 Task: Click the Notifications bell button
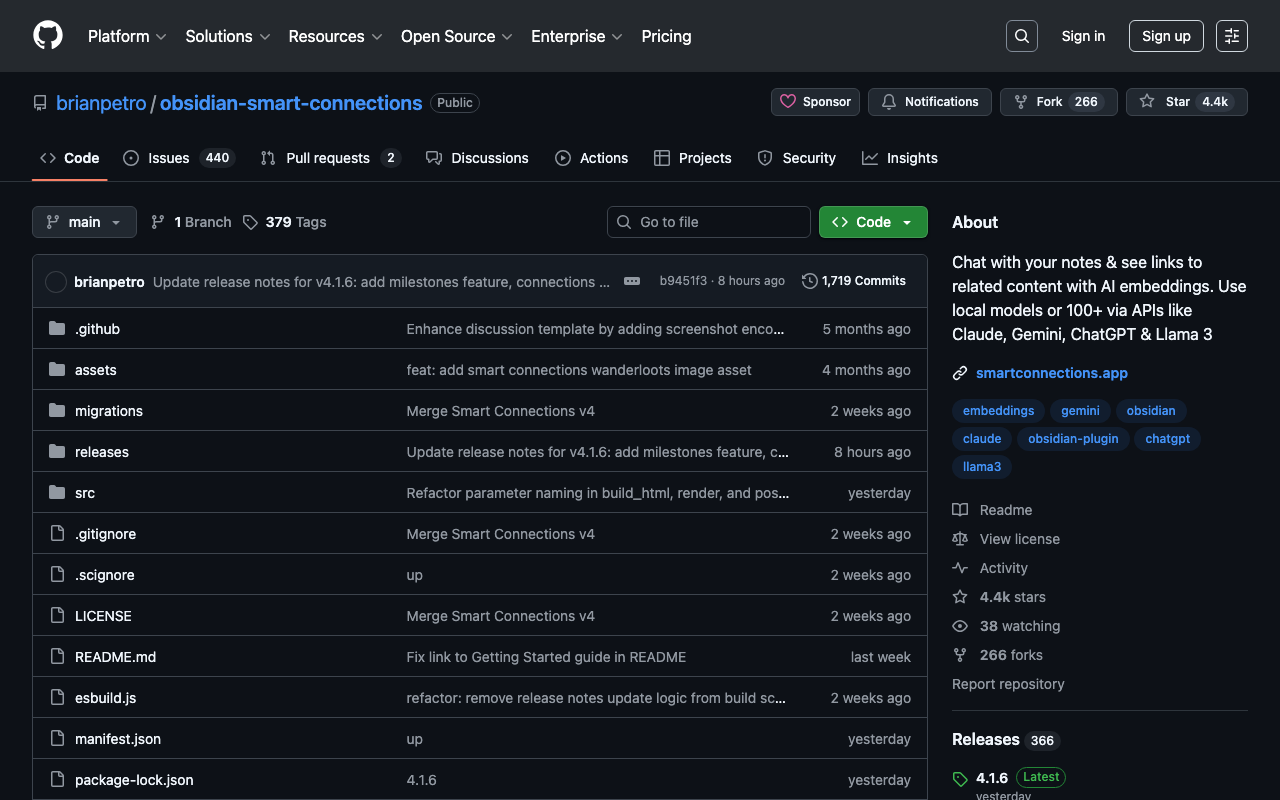pyautogui.click(x=929, y=102)
